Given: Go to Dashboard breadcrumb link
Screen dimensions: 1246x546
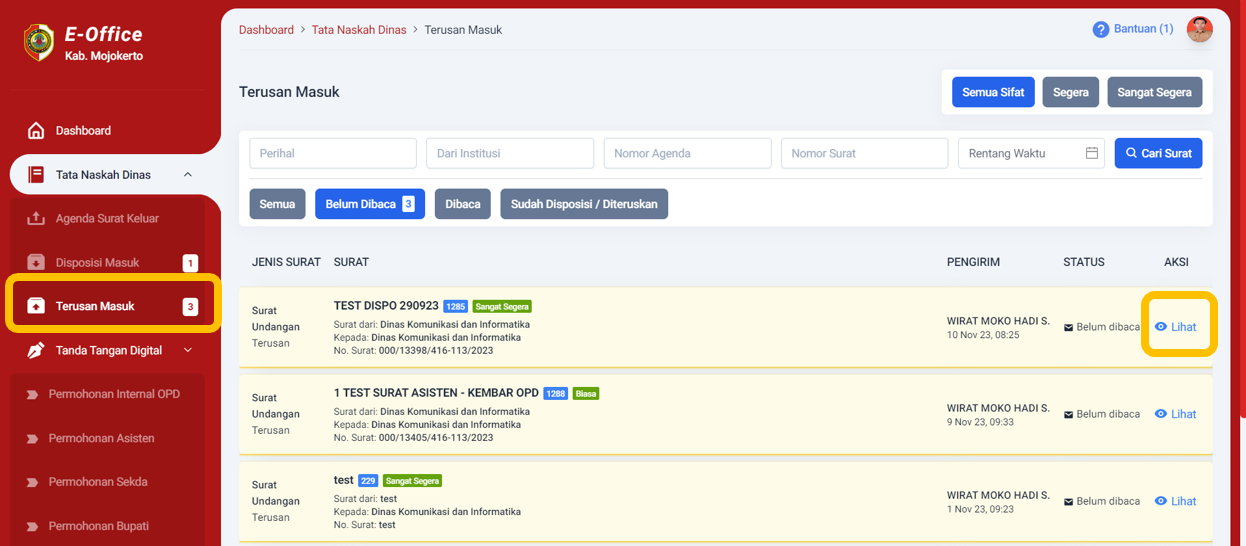Looking at the screenshot, I should 266,30.
